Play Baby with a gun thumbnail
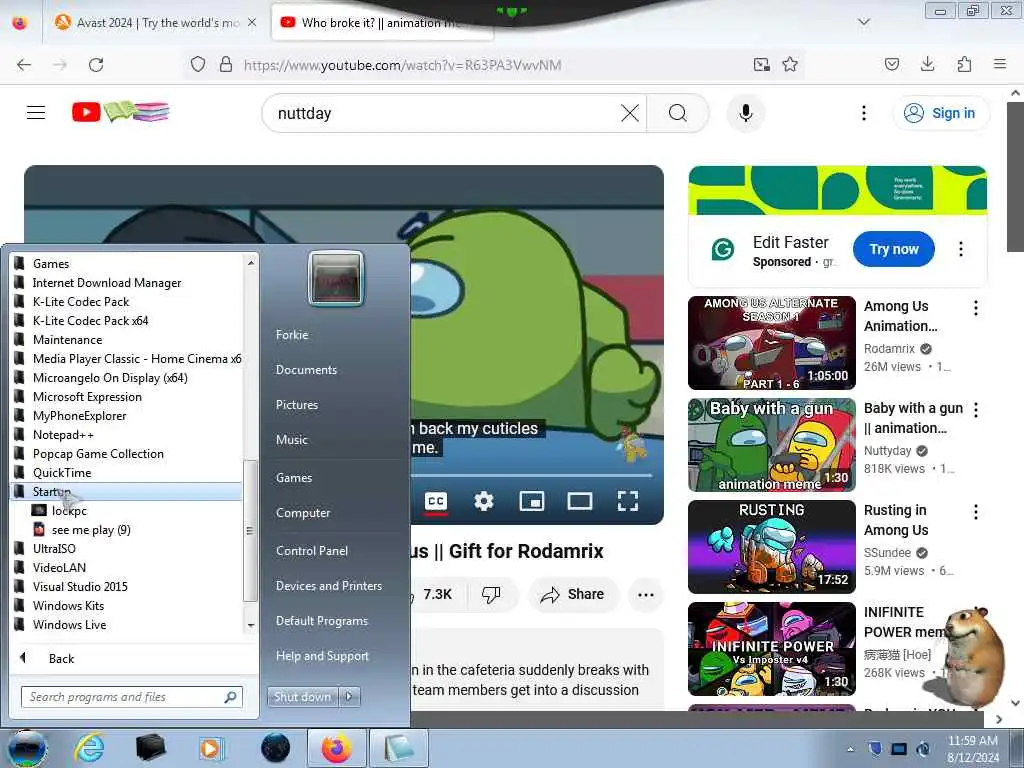This screenshot has height=768, width=1024. point(771,445)
